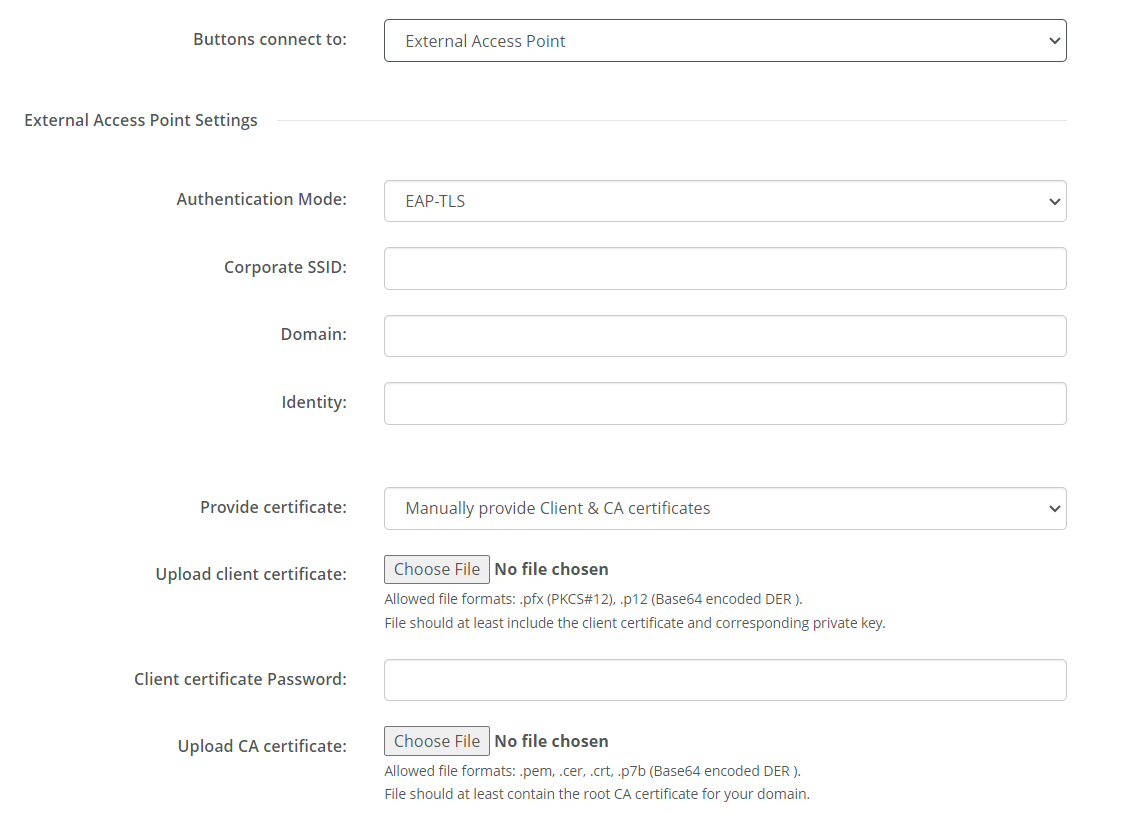Click the Corporate SSID input field
Image resolution: width=1132 pixels, height=813 pixels.
(x=725, y=269)
